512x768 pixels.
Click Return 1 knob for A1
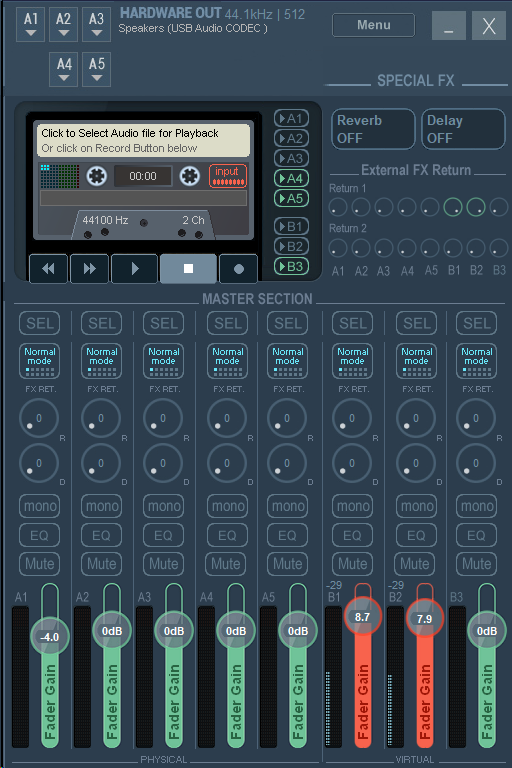(x=338, y=207)
